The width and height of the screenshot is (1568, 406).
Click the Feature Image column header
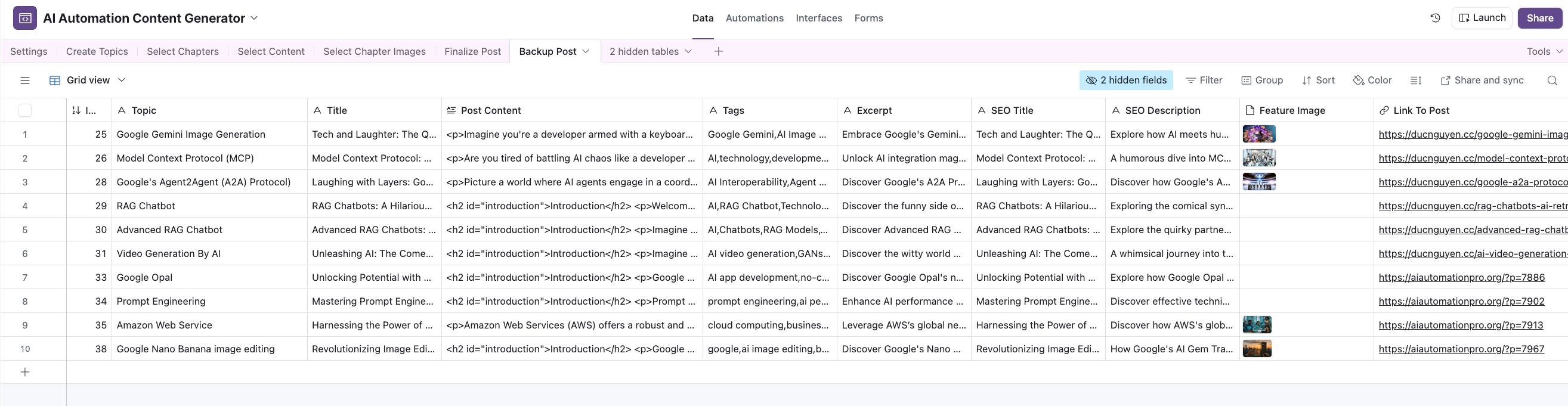(1307, 110)
